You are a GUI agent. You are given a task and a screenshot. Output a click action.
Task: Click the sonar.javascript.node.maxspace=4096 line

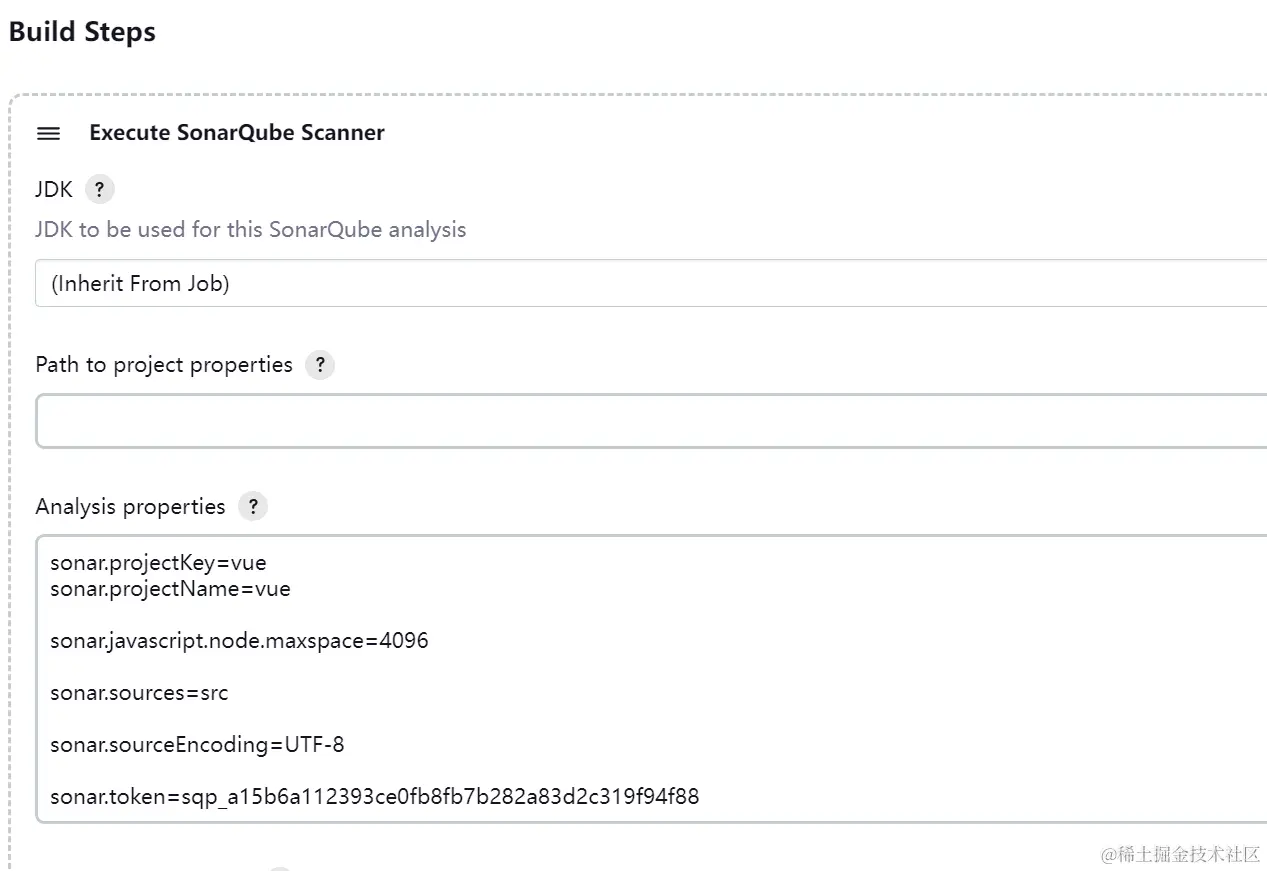click(x=239, y=641)
